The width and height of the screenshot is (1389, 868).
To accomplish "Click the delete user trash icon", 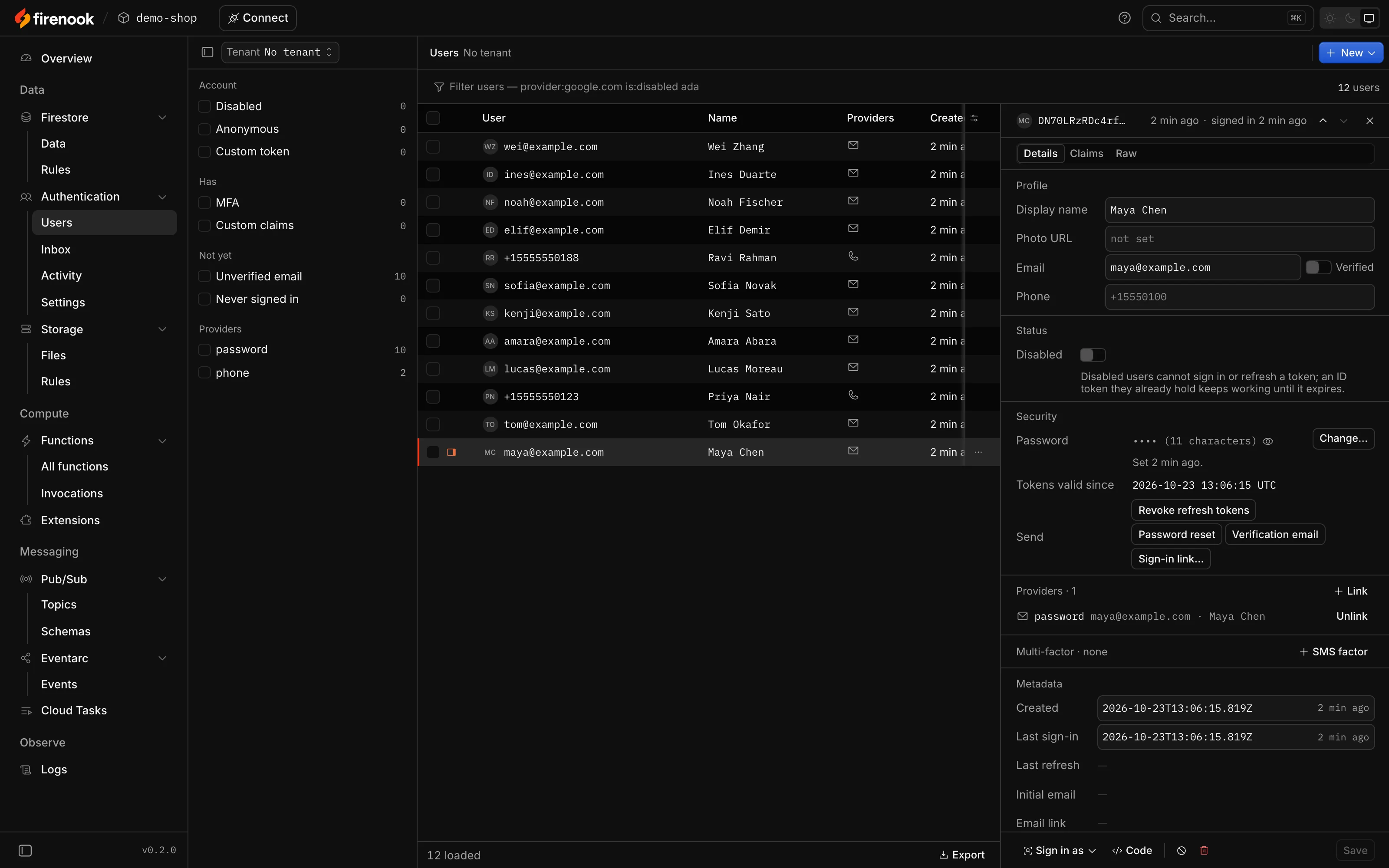I will (1204, 850).
